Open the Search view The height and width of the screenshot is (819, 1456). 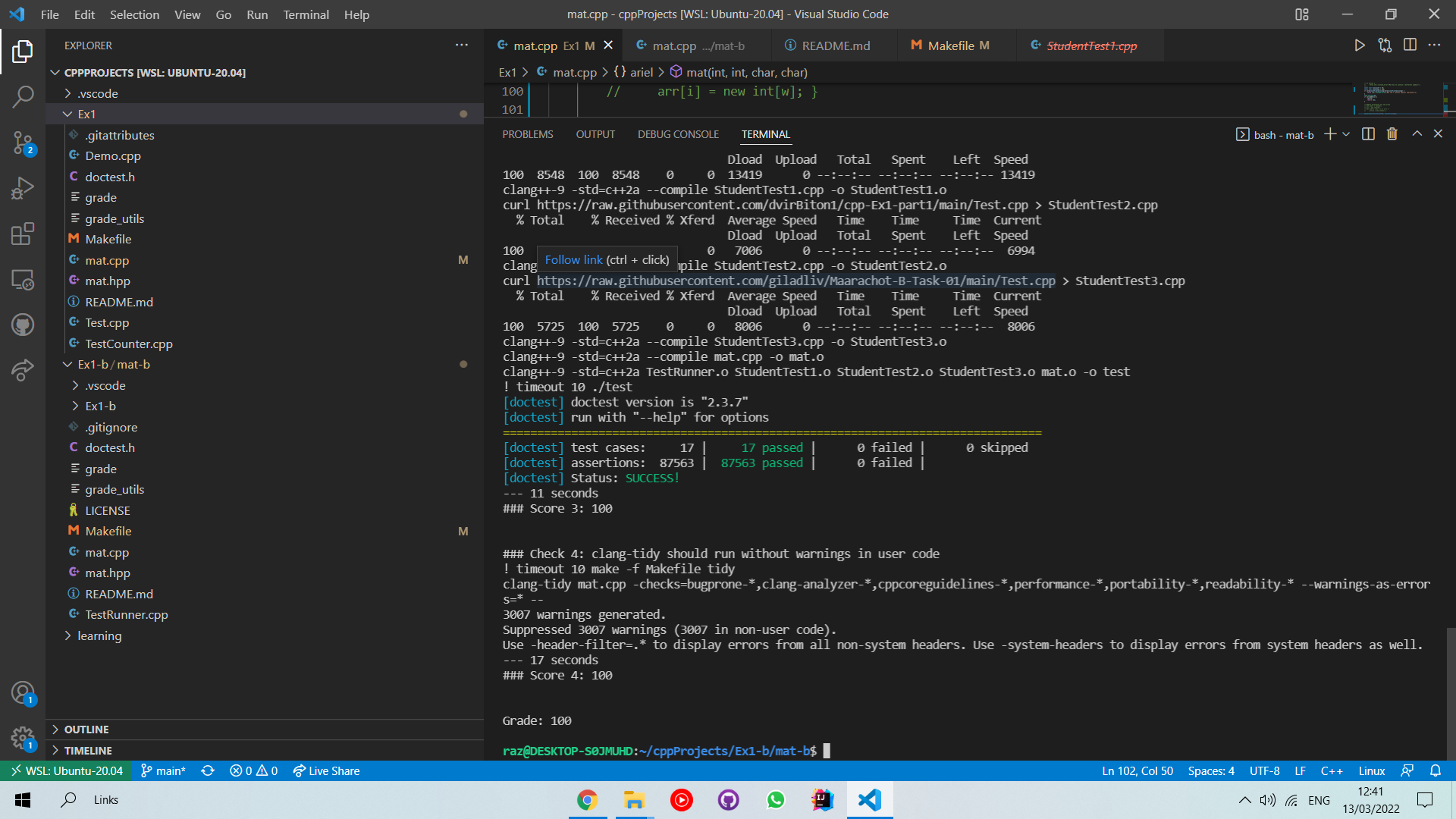coord(23,97)
